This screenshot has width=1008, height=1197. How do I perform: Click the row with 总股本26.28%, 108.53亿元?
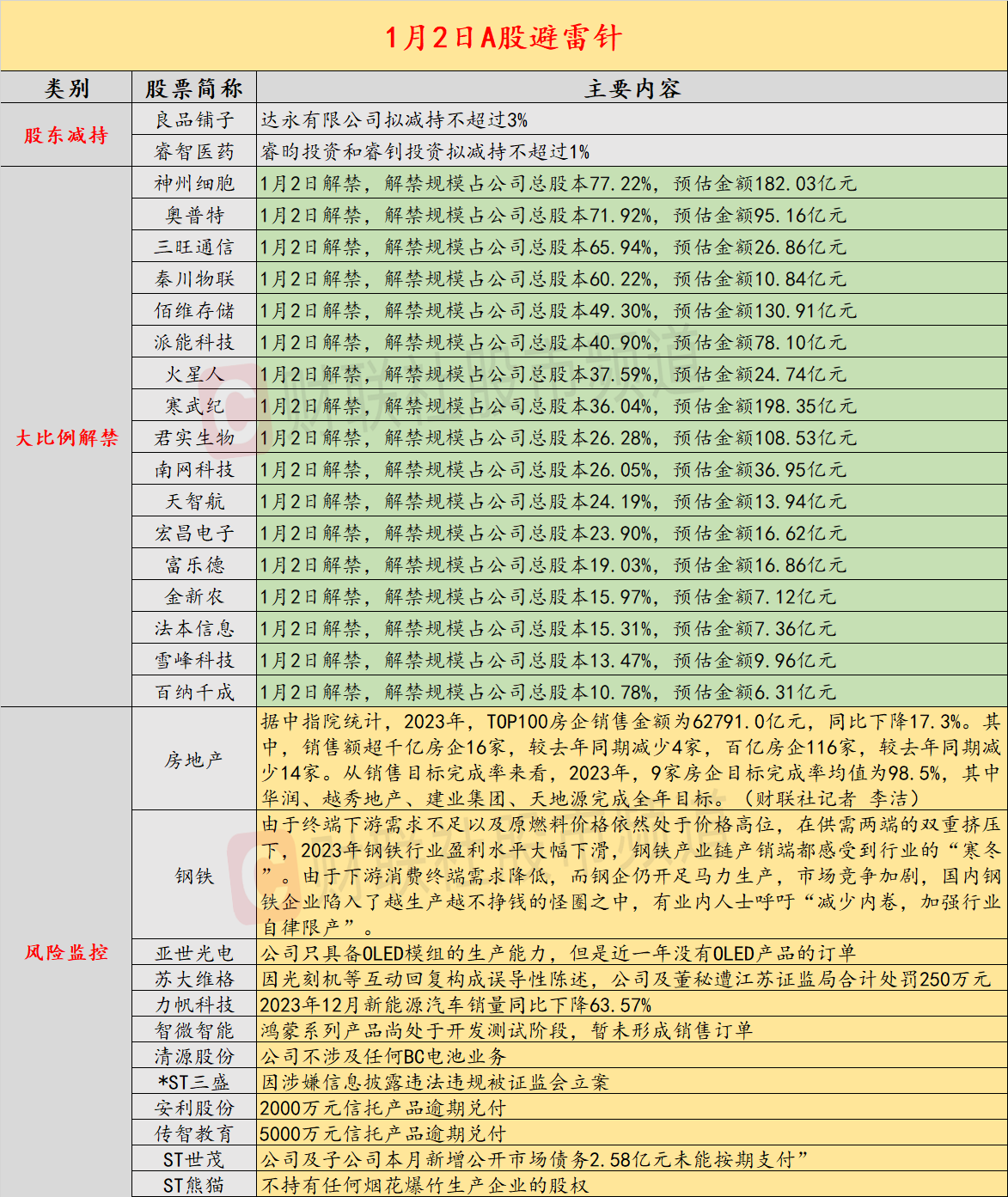632,437
